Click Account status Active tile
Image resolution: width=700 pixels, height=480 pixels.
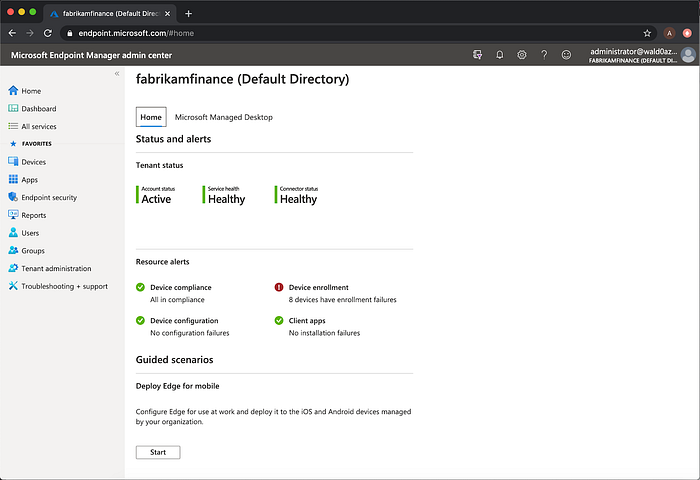pyautogui.click(x=155, y=196)
